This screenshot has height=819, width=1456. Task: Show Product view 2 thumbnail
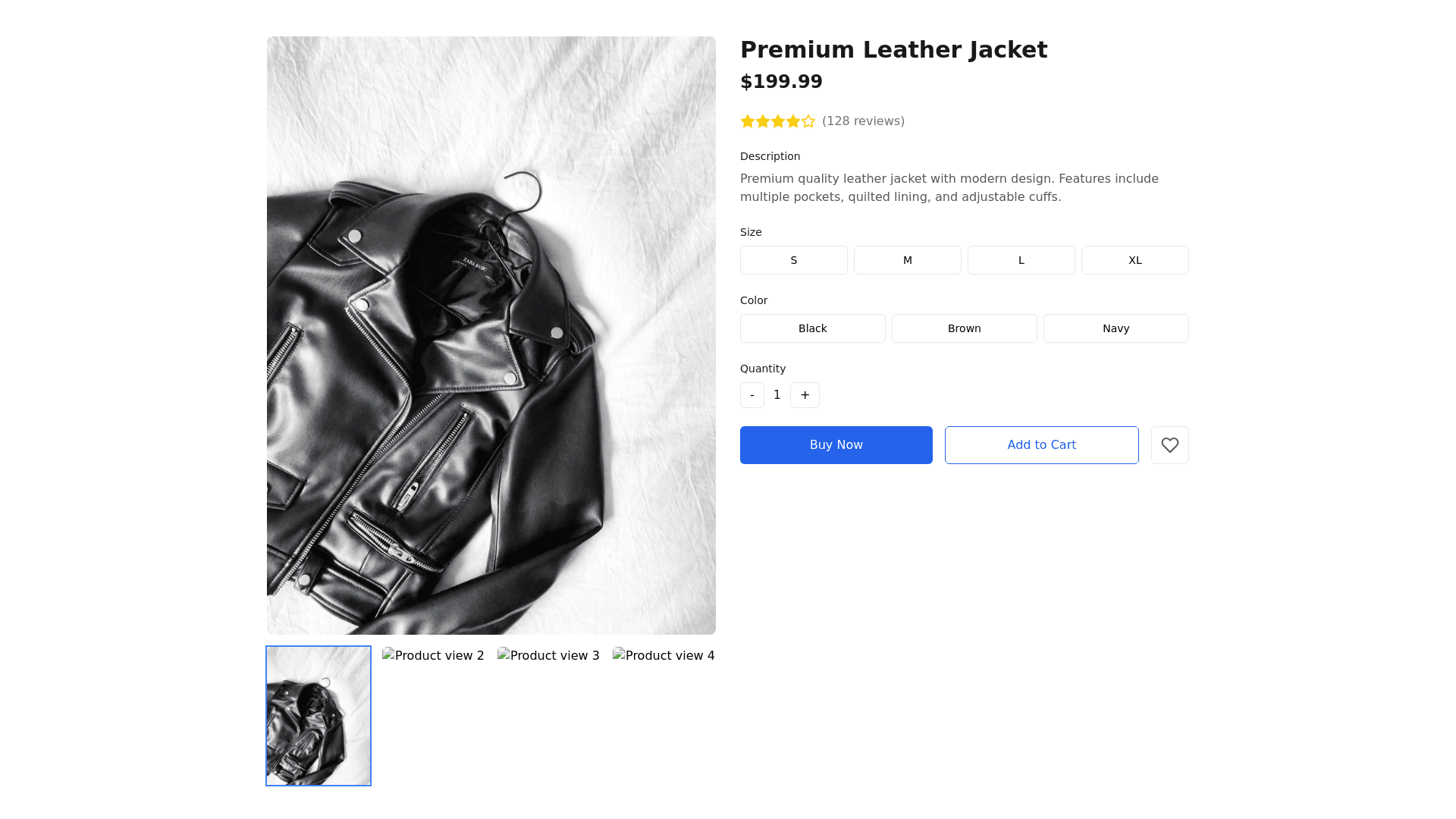pos(433,656)
